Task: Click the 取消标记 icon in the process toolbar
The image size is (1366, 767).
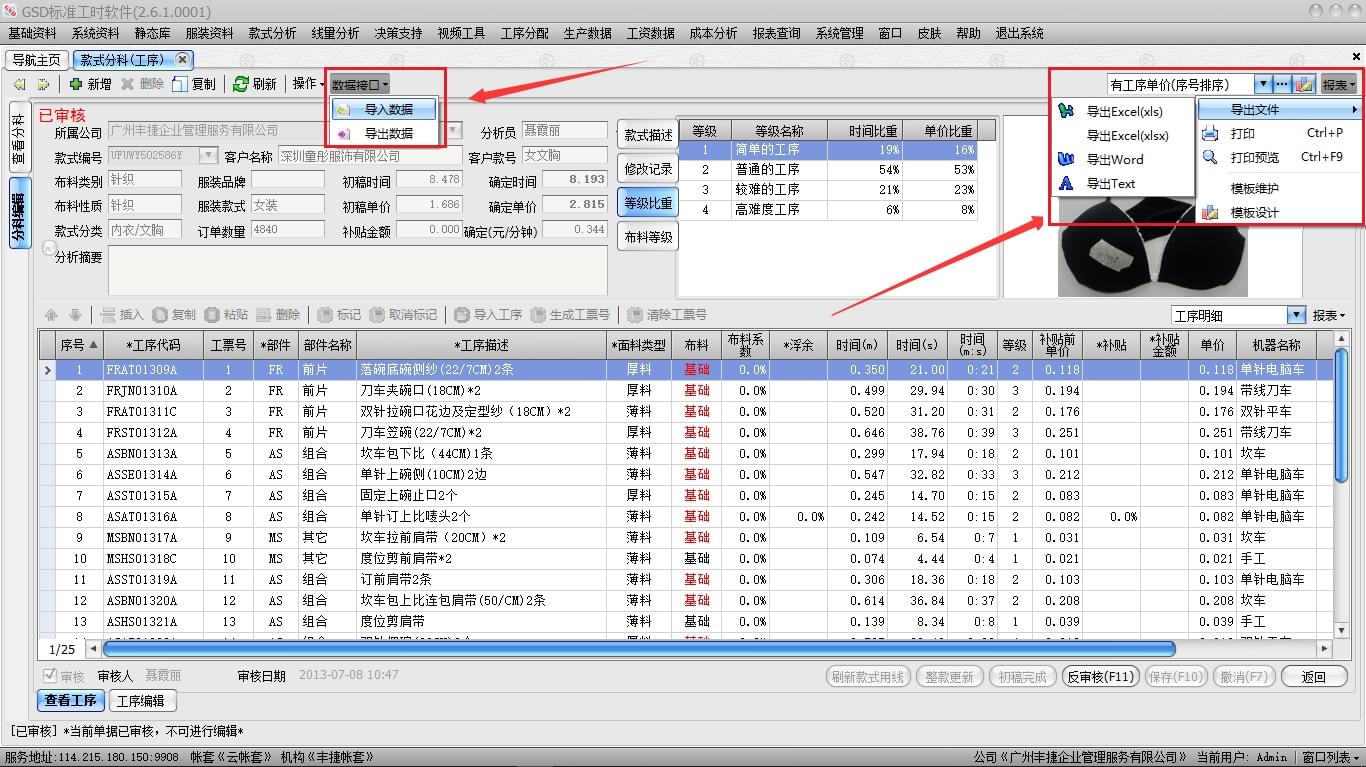Action: (376, 315)
